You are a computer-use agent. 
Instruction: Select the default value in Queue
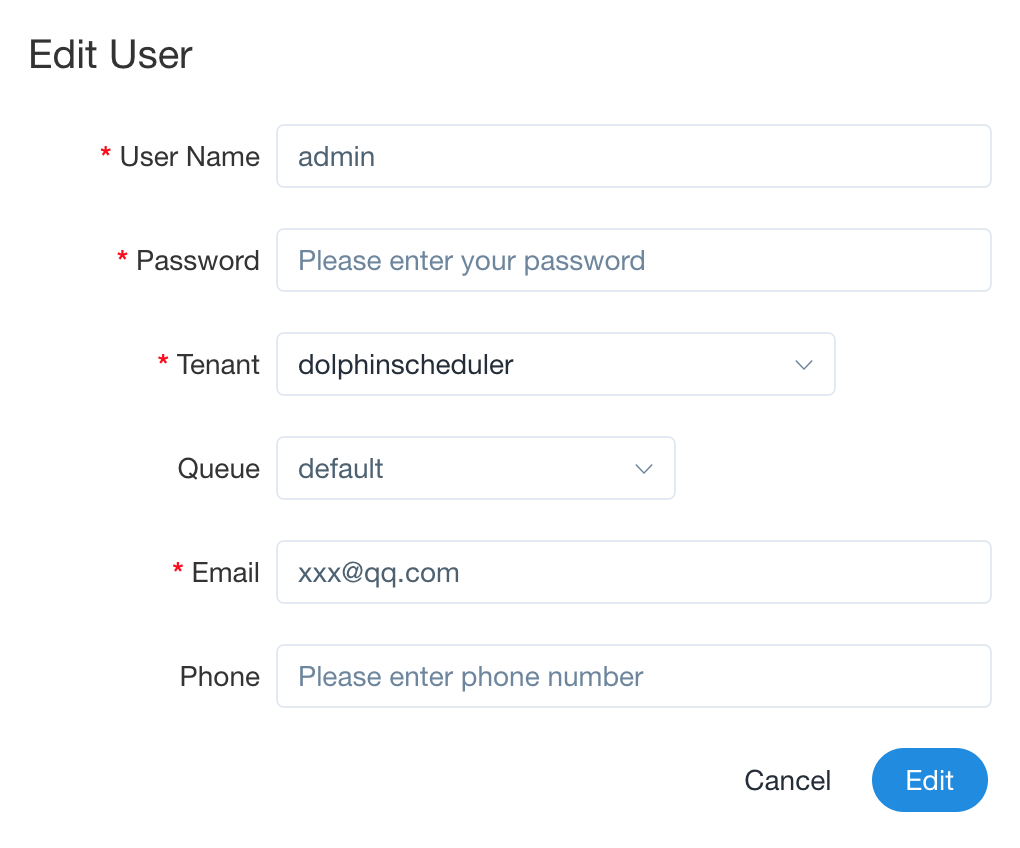point(341,469)
